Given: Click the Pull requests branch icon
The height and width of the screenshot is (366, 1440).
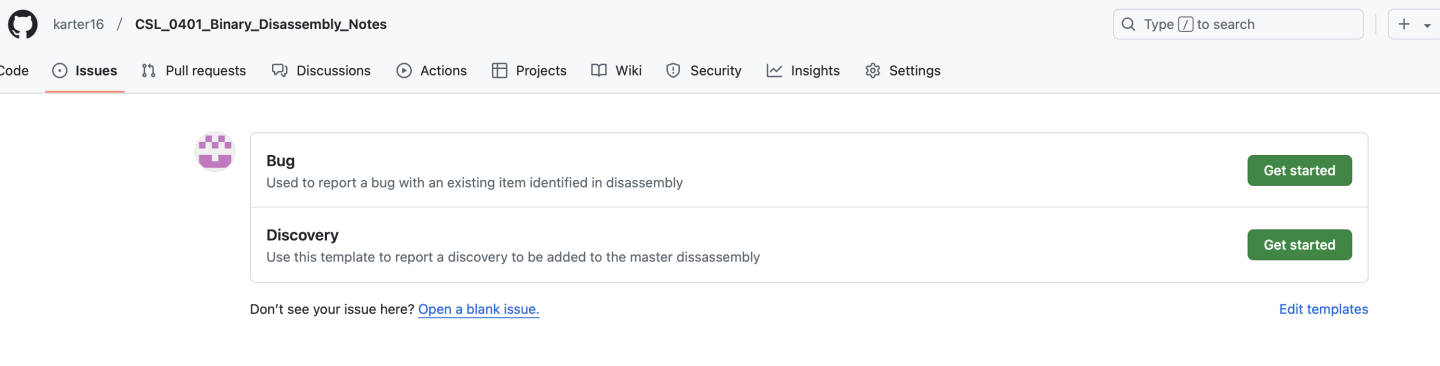Looking at the screenshot, I should [x=149, y=70].
